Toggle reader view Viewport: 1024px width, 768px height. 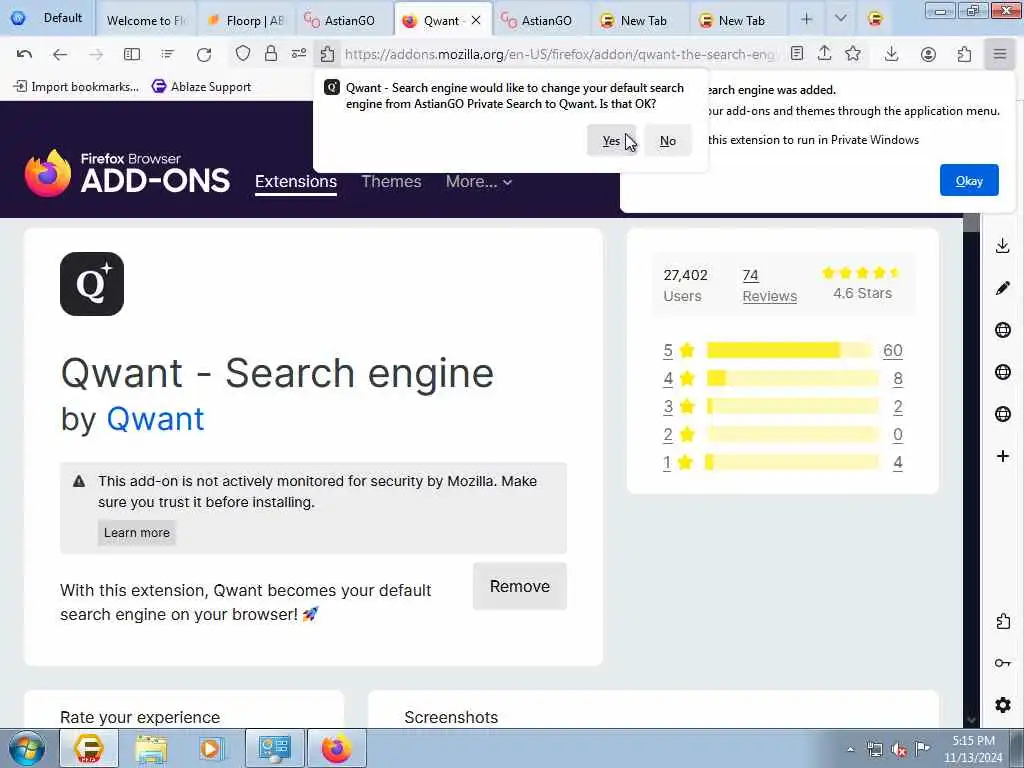[x=796, y=54]
